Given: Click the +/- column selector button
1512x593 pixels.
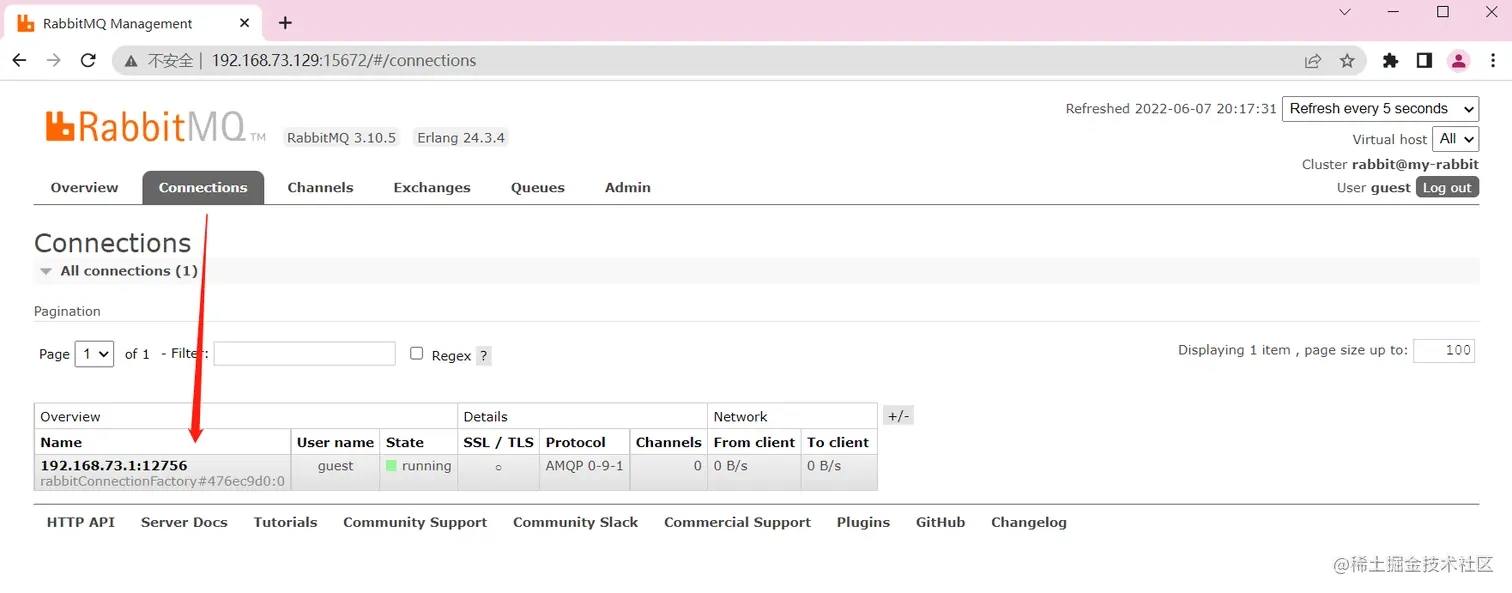Looking at the screenshot, I should coord(898,416).
